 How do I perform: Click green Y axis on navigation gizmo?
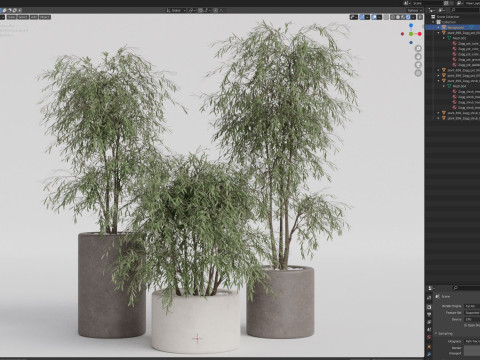pos(411,34)
